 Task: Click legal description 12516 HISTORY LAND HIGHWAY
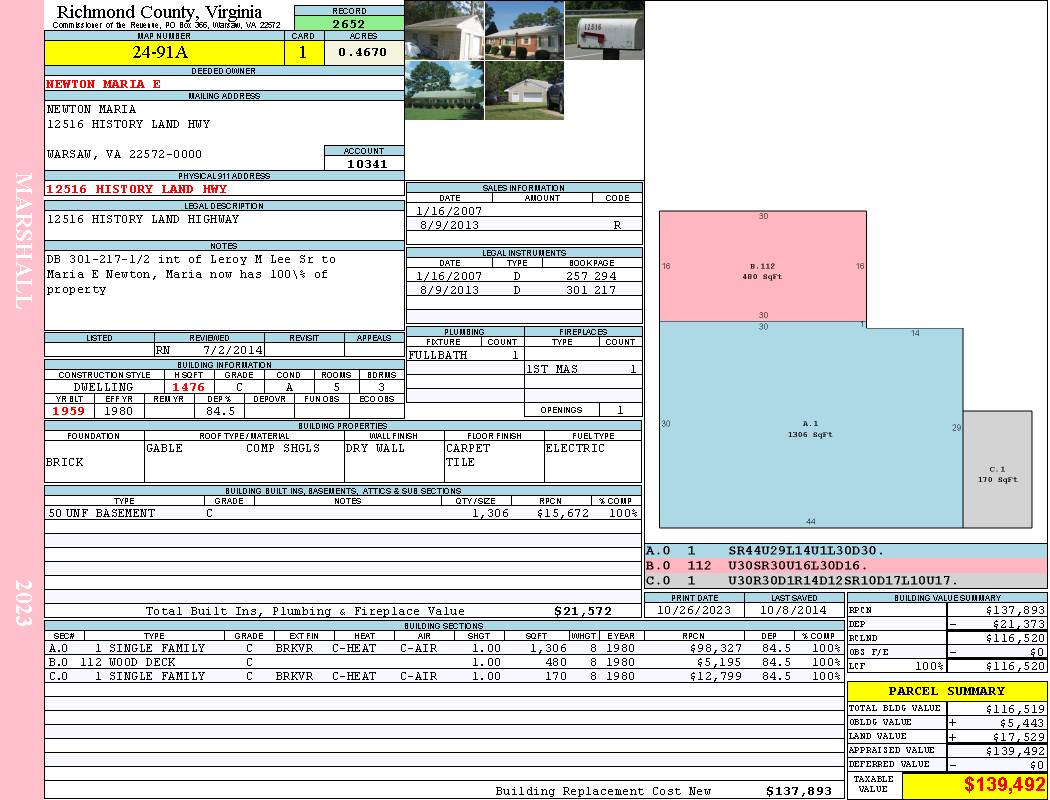tap(143, 219)
